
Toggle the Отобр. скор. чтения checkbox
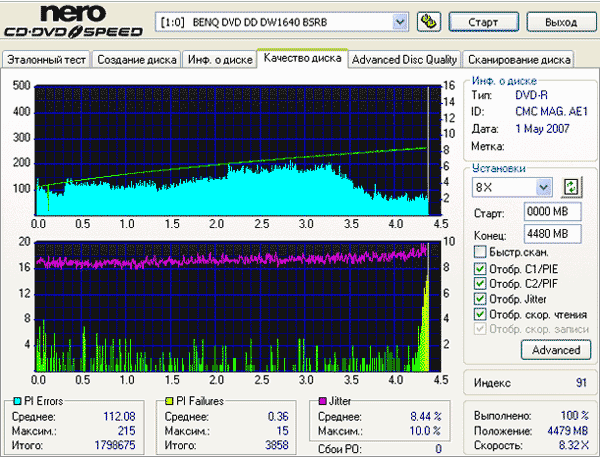[x=479, y=314]
